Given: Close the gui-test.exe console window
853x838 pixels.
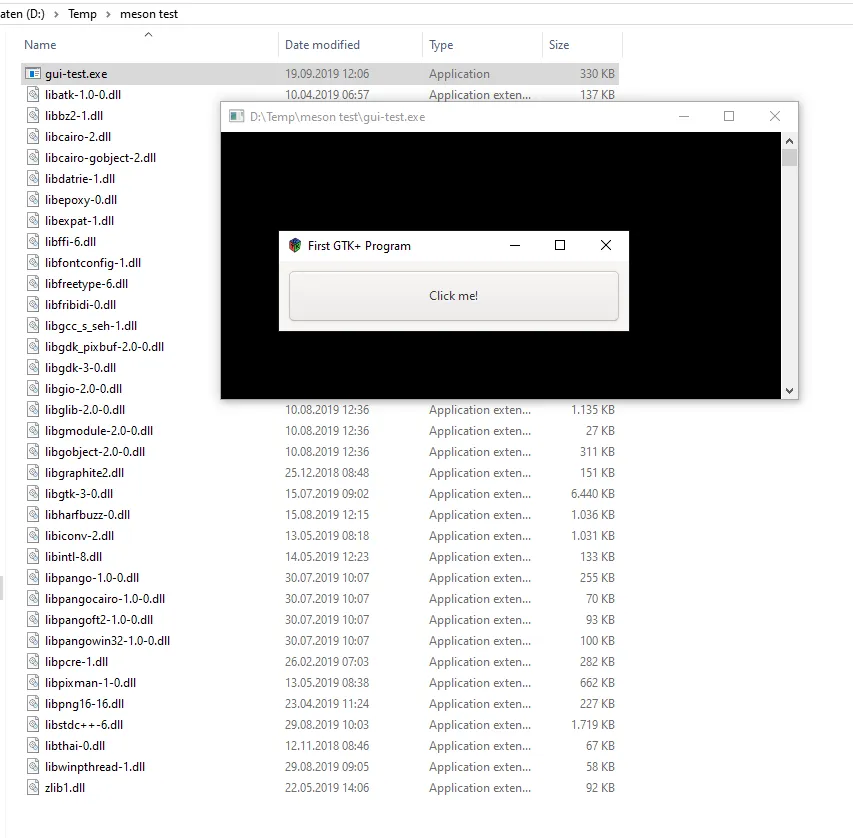Looking at the screenshot, I should point(775,116).
